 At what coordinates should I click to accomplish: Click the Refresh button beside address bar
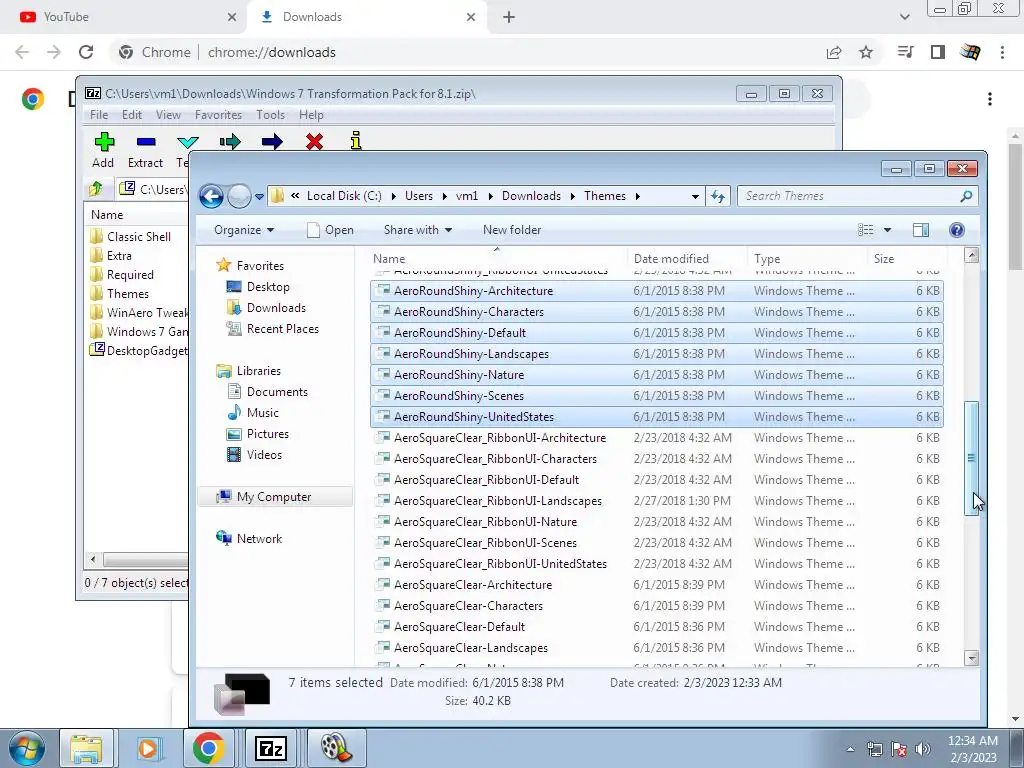(x=718, y=196)
